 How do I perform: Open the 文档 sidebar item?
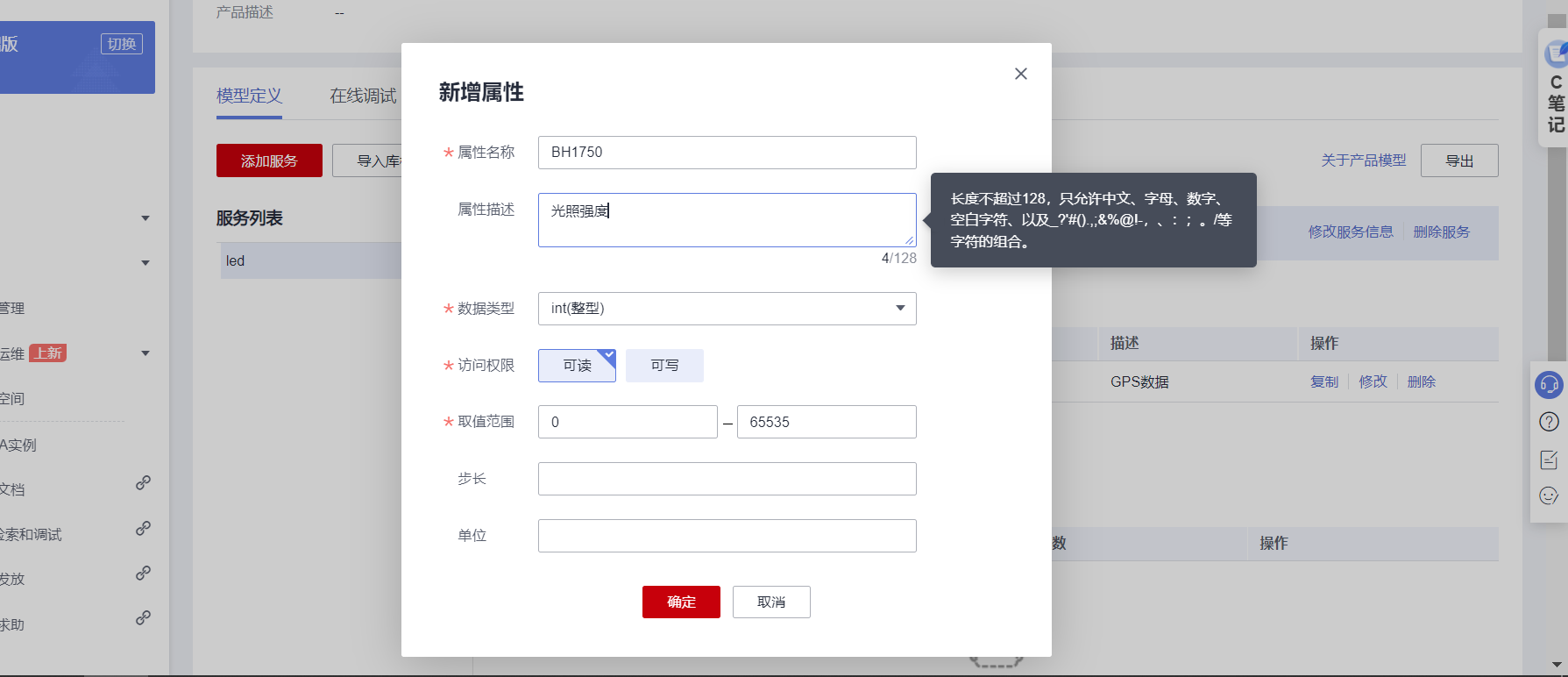[12, 489]
